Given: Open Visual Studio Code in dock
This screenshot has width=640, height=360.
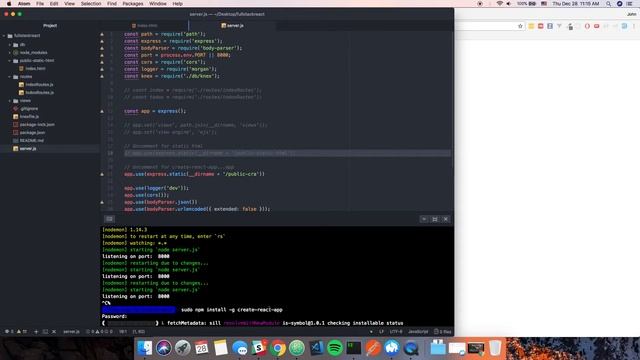Looking at the screenshot, I should pyautogui.click(x=316, y=348).
